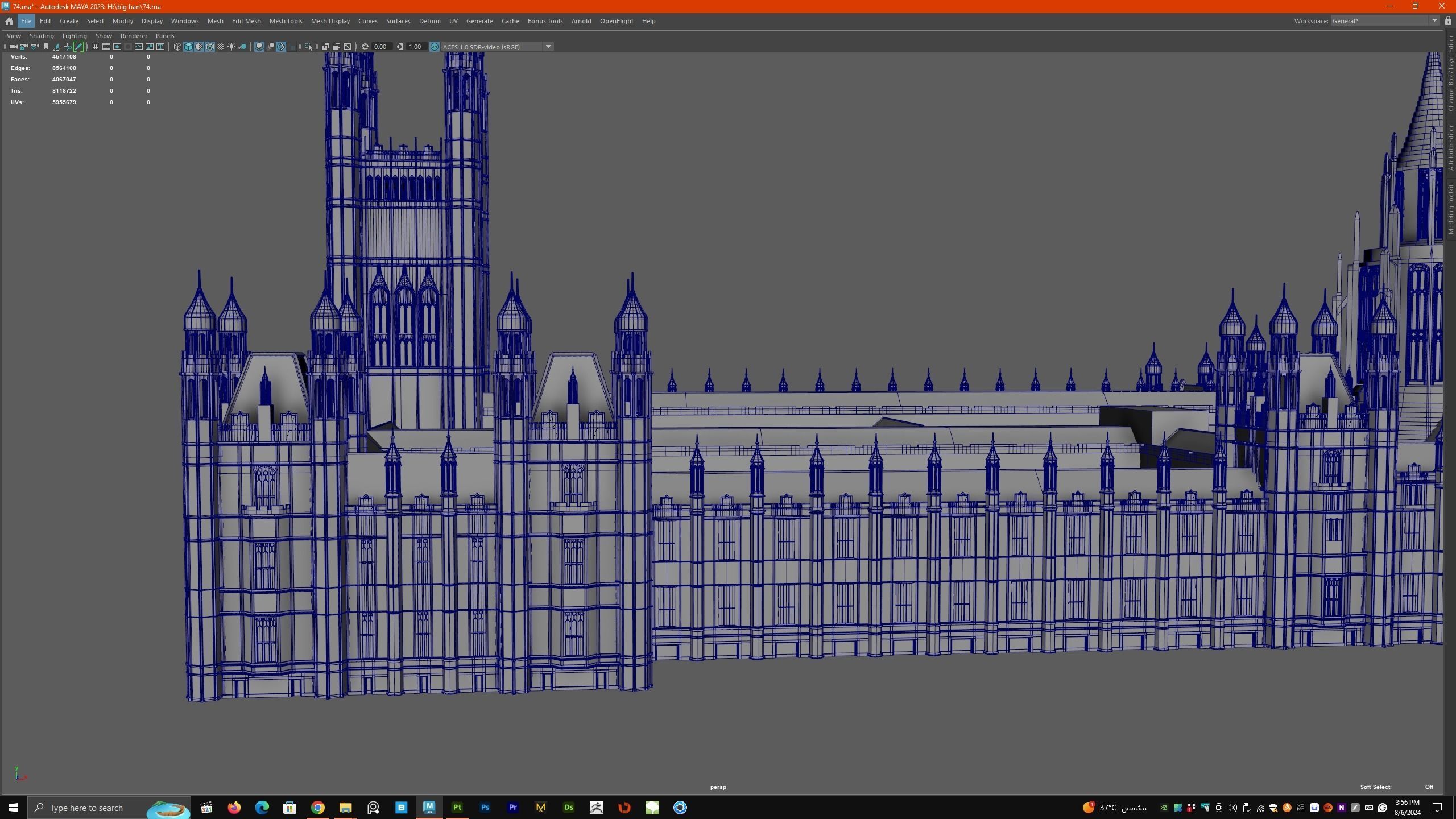The width and height of the screenshot is (1456, 819).
Task: Click X-ray active components icon
Action: pyautogui.click(x=337, y=47)
